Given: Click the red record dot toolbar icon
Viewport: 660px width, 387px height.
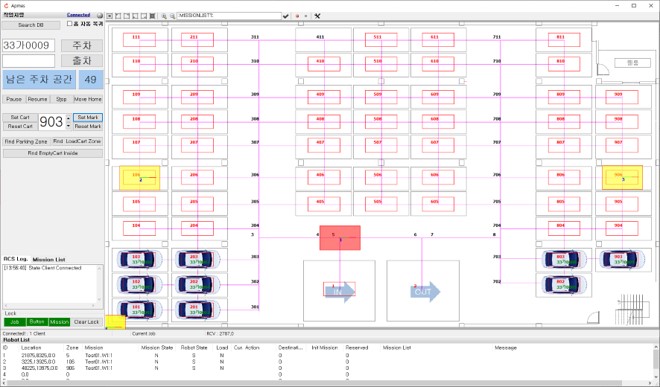Looking at the screenshot, I should tap(297, 16).
